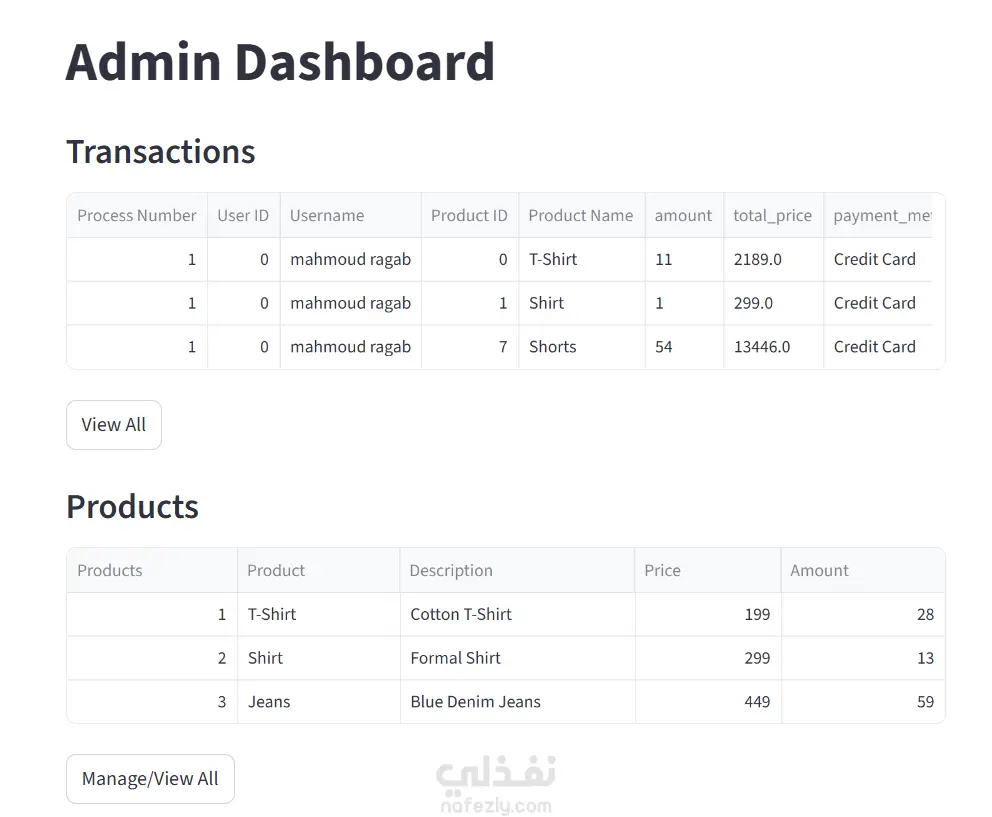Select the payment_method column header

881,215
